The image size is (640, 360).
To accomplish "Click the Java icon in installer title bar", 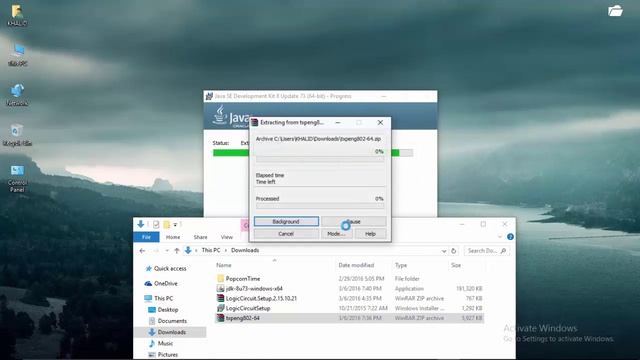I will pos(209,96).
